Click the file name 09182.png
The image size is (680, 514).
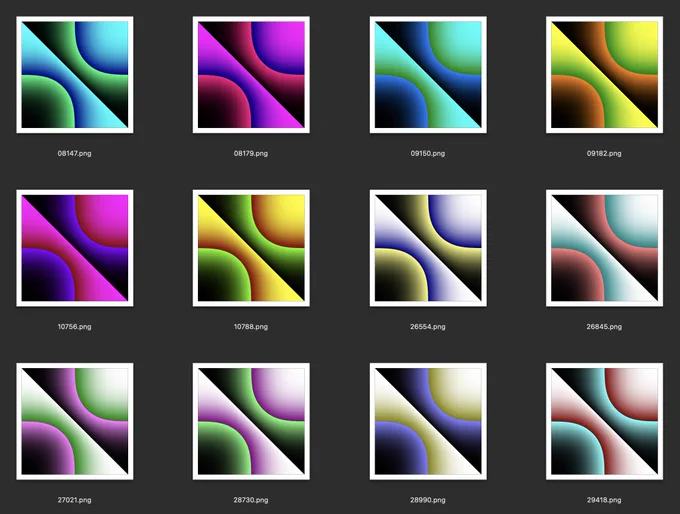pos(604,153)
